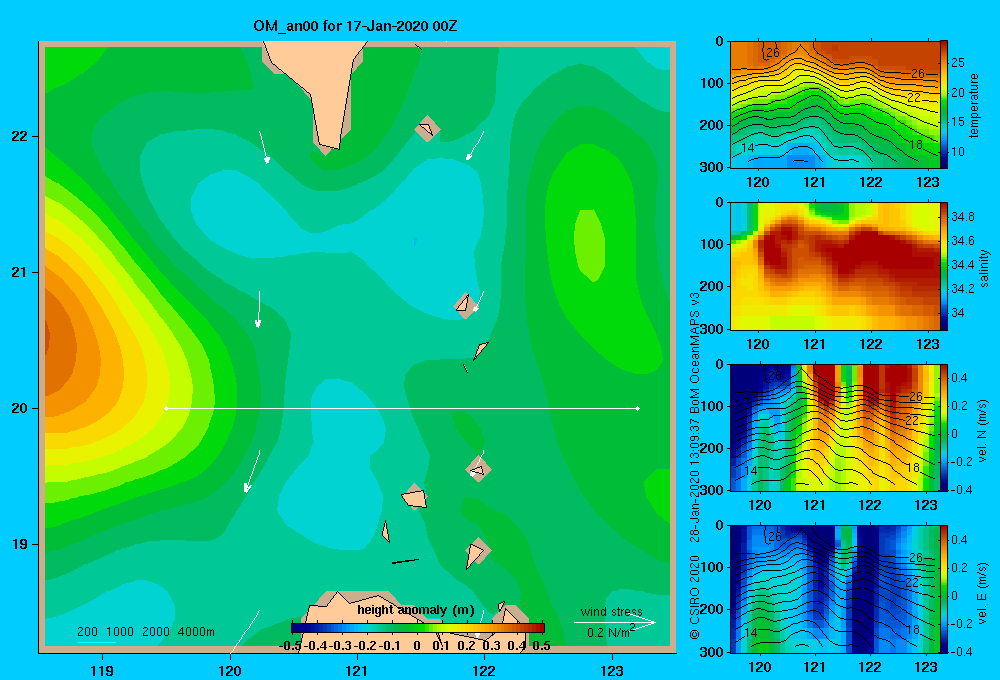Viewport: 1000px width, 680px height.
Task: Click the salinity colorbar beside second panel
Action: [944, 266]
